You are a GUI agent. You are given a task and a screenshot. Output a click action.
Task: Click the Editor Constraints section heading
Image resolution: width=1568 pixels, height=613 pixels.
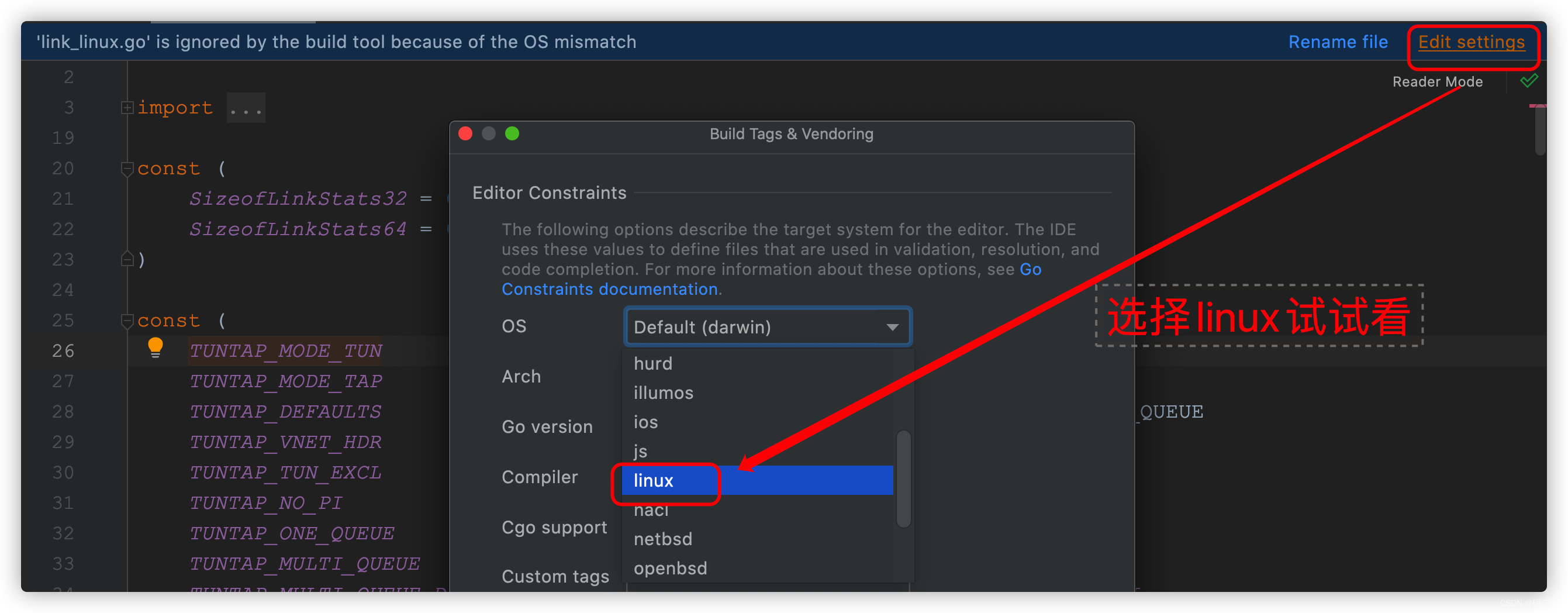[x=549, y=192]
